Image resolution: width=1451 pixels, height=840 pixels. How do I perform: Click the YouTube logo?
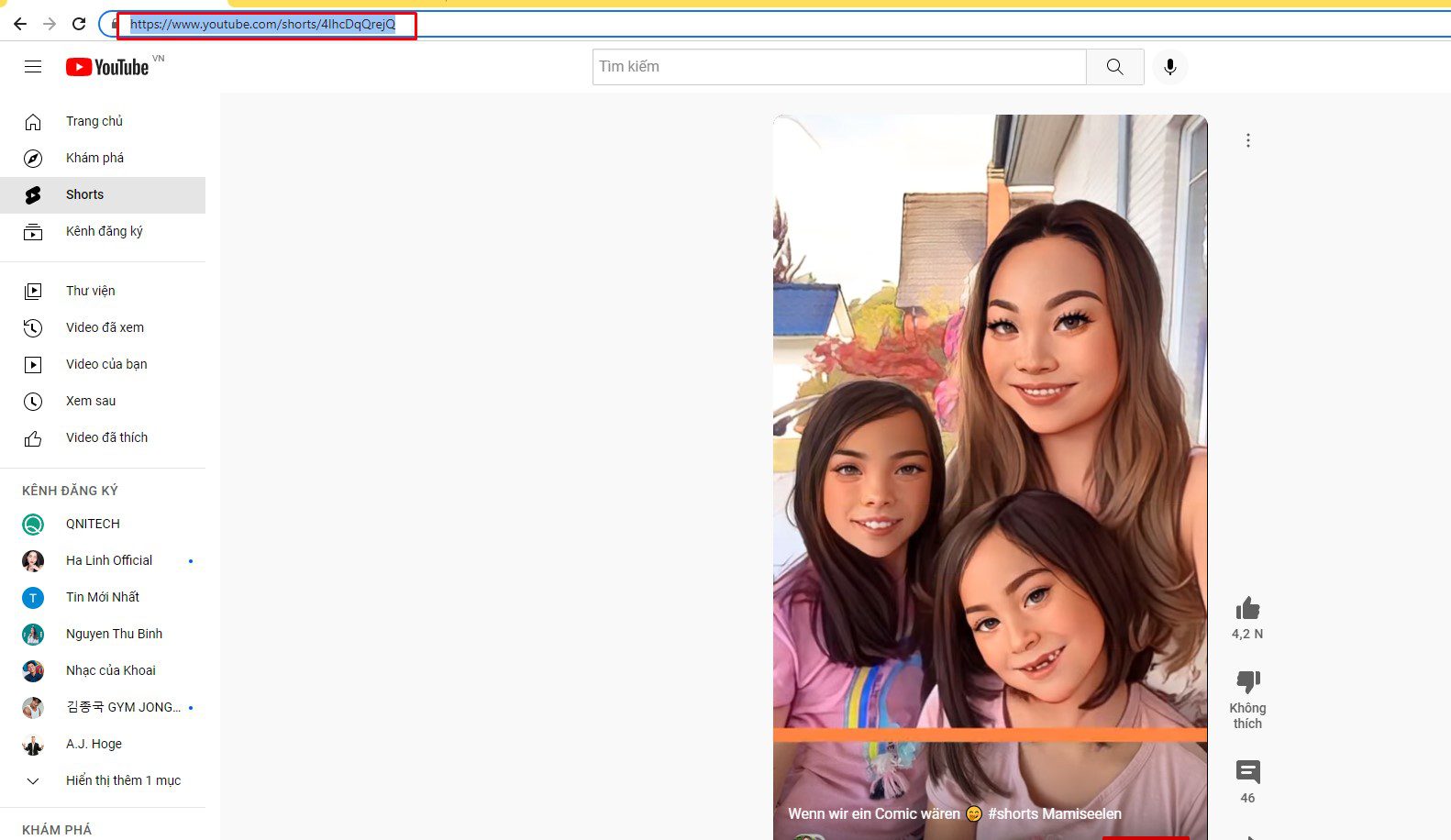[x=107, y=67]
